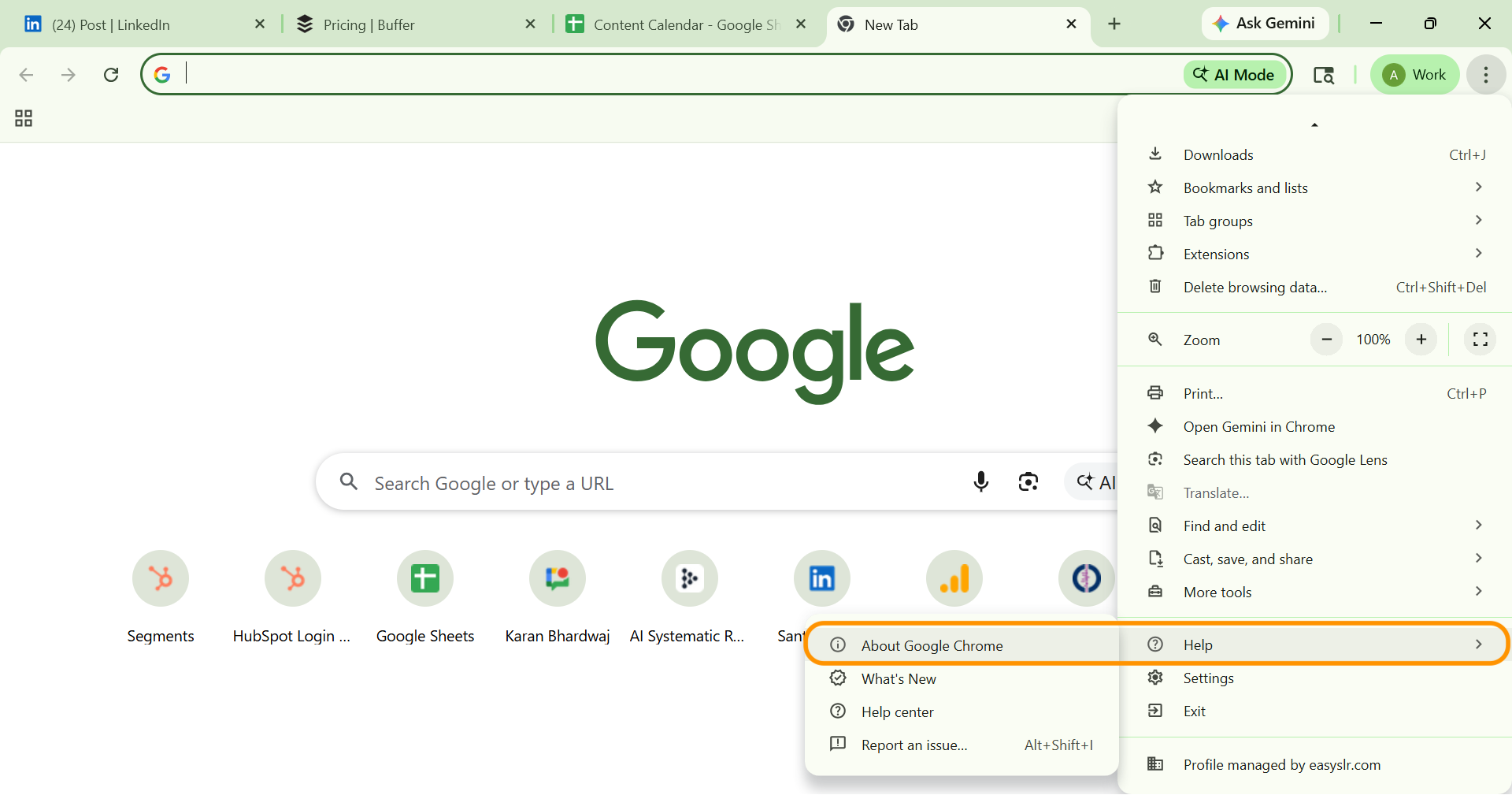Open the Google Sheets shortcut
Screen dimensions: 1512x795
point(424,578)
